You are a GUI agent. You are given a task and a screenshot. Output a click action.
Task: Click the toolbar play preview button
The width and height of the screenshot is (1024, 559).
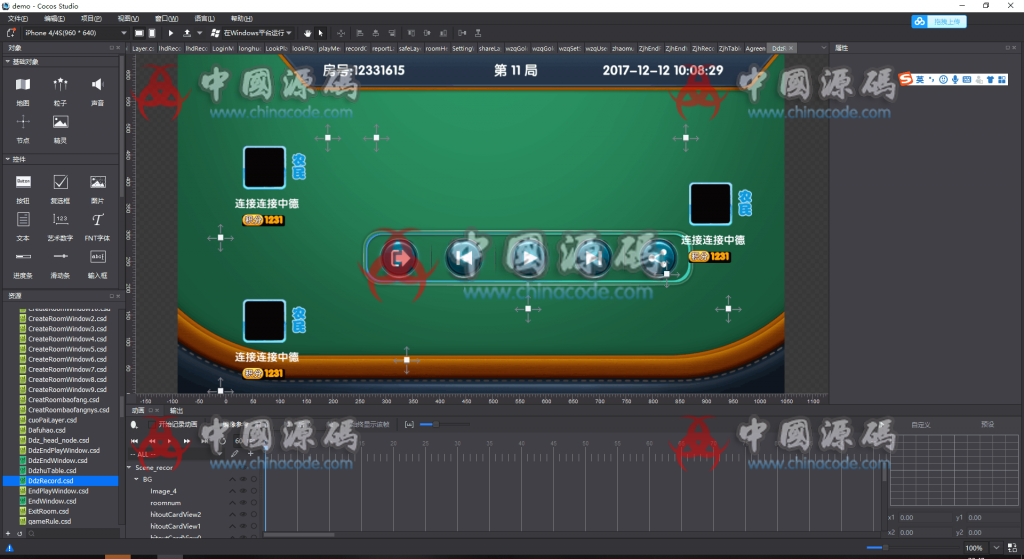[170, 33]
